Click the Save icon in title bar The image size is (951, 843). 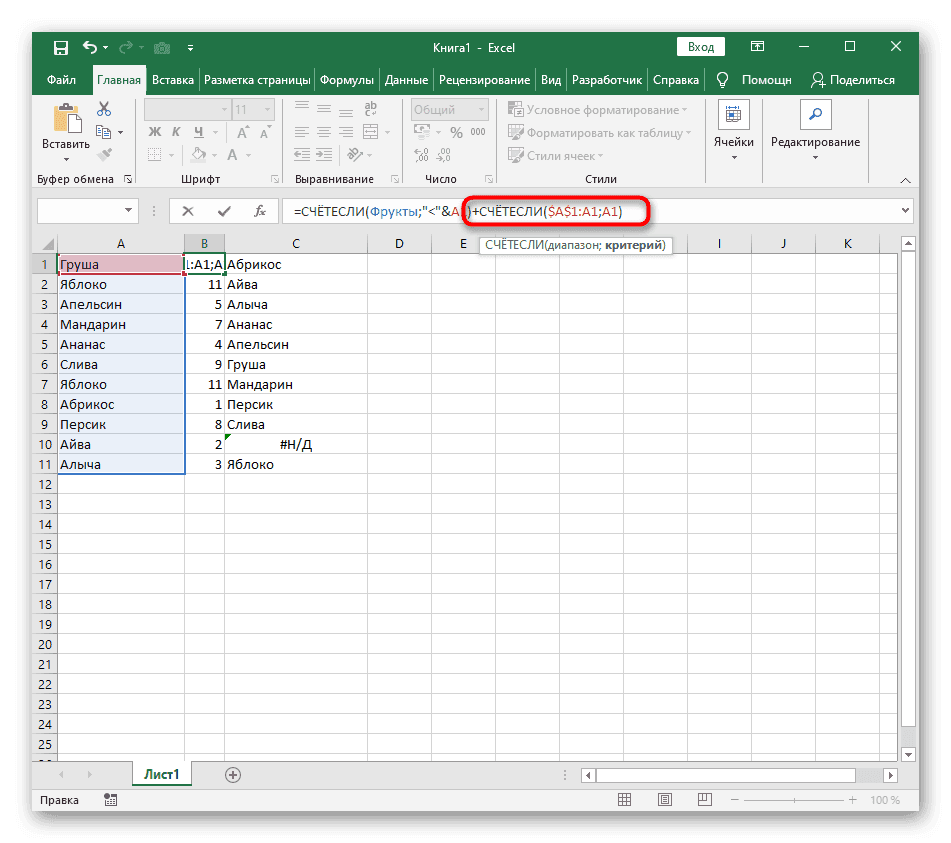[x=61, y=47]
